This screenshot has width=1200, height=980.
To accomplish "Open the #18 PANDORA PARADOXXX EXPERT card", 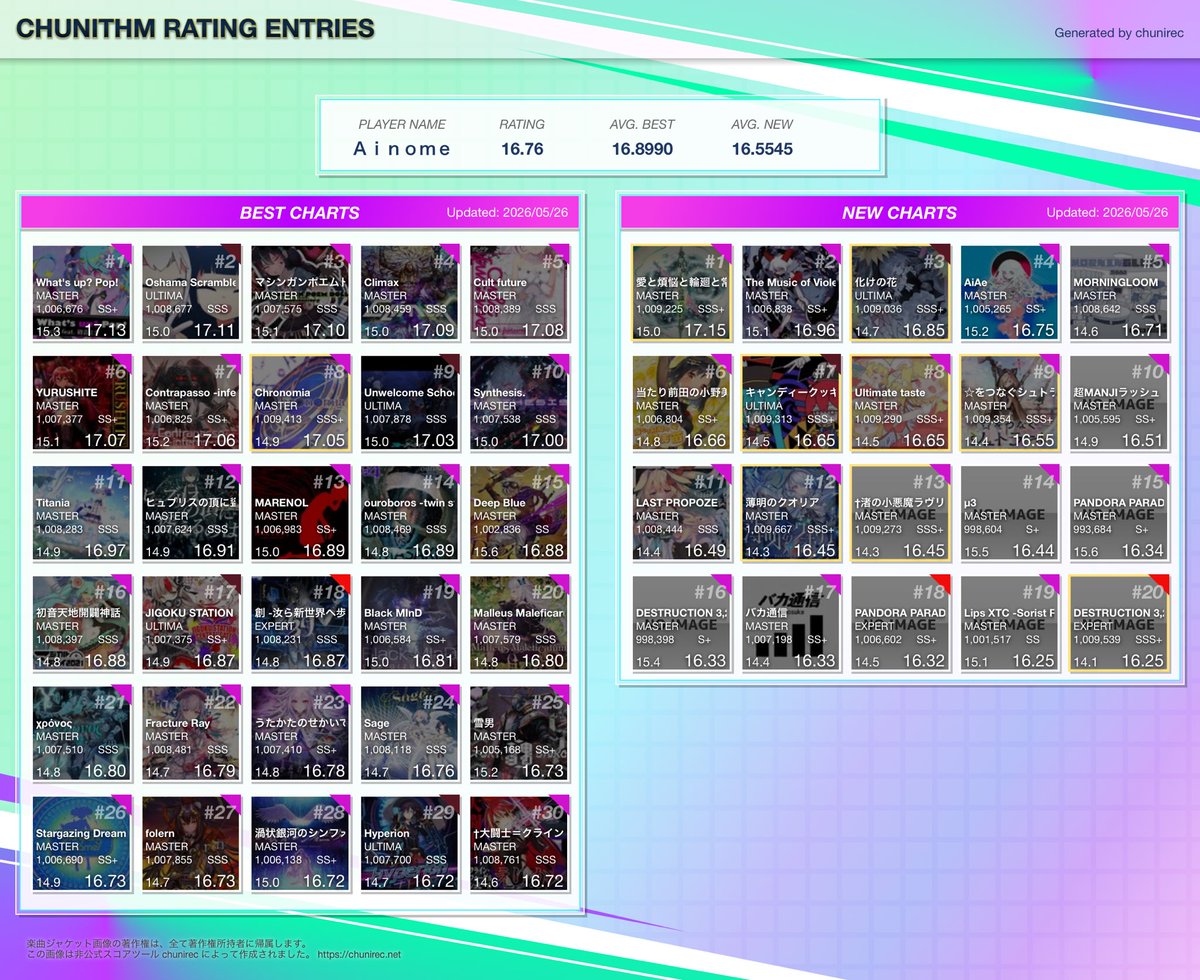I will pos(900,623).
